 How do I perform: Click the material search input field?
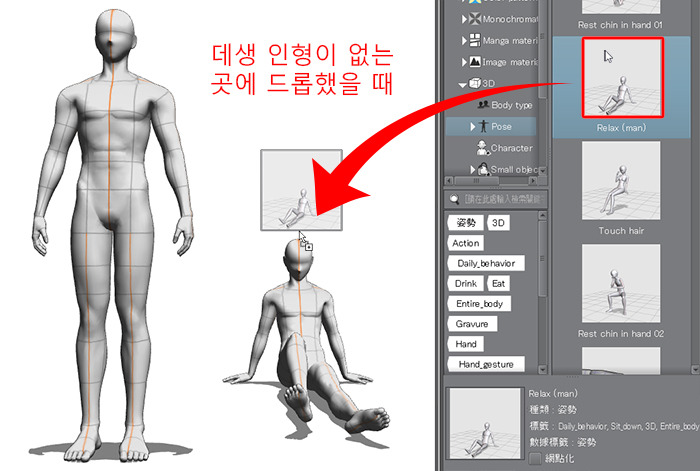click(x=496, y=199)
